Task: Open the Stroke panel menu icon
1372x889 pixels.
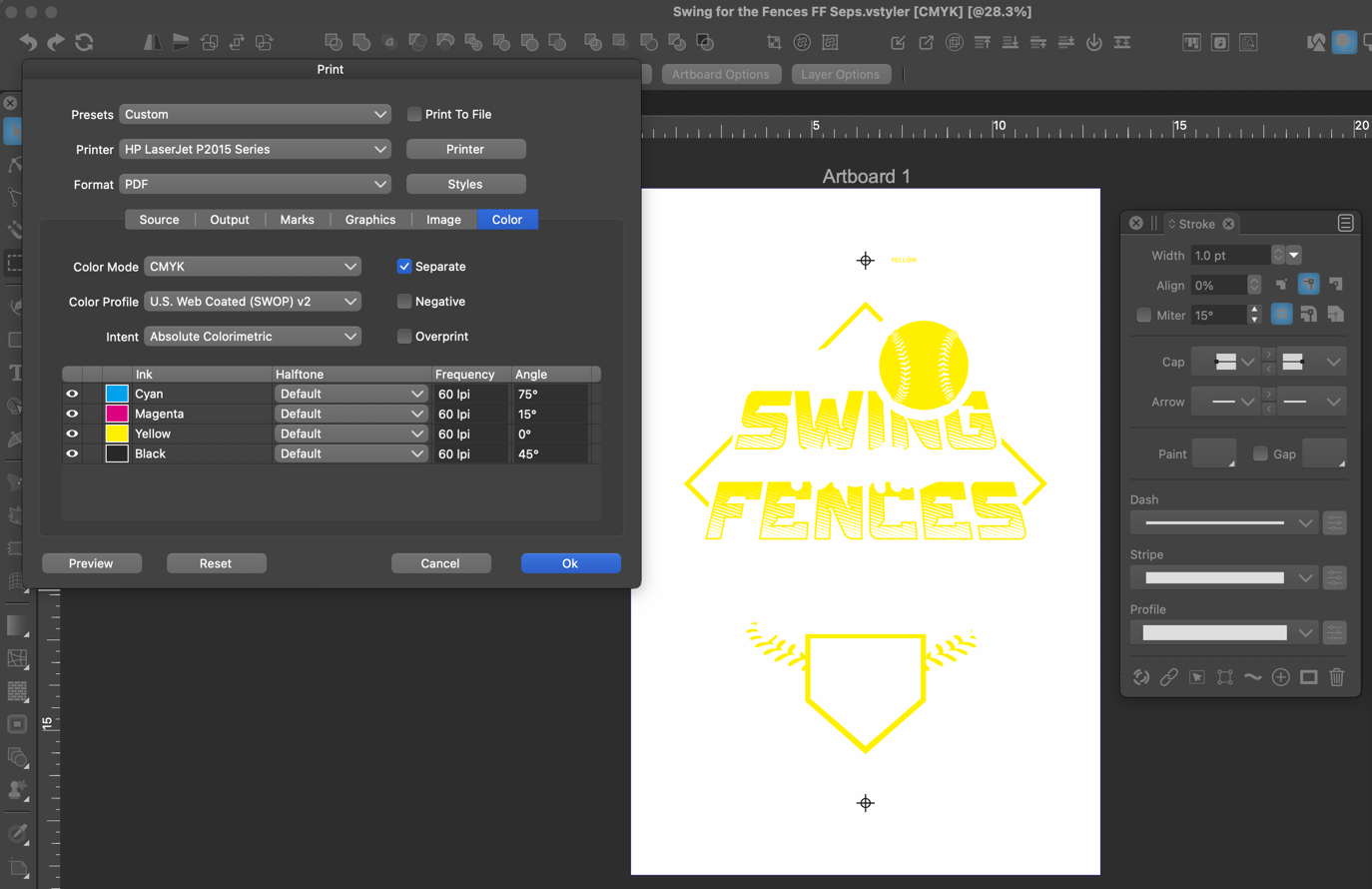Action: pyautogui.click(x=1345, y=224)
